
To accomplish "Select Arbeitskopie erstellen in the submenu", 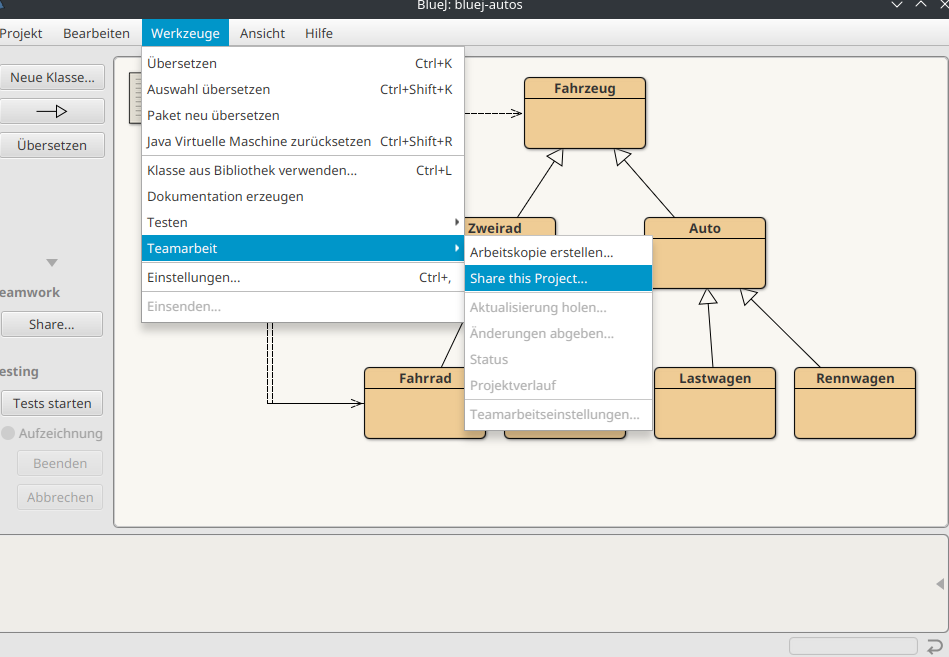I will (x=558, y=252).
